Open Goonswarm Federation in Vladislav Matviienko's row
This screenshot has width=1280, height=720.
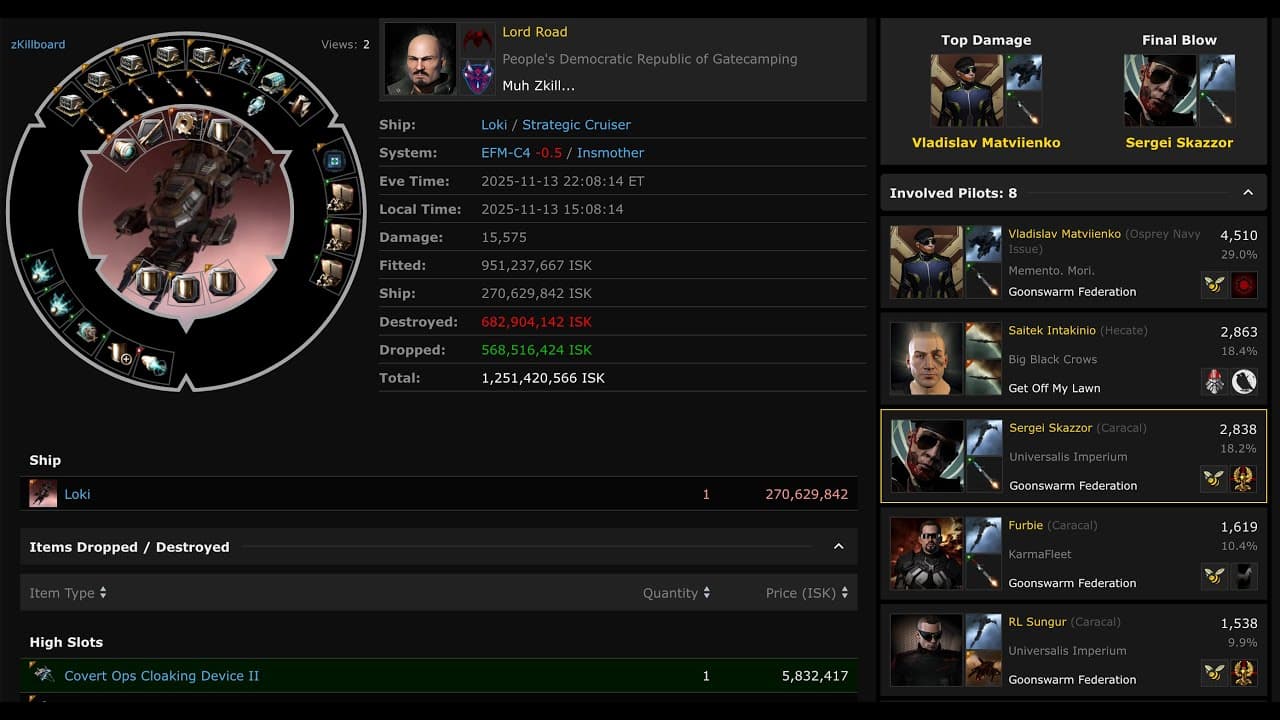(1072, 292)
